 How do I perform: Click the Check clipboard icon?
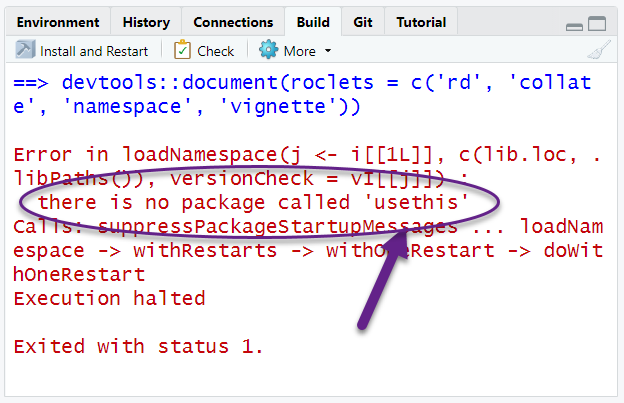(182, 50)
